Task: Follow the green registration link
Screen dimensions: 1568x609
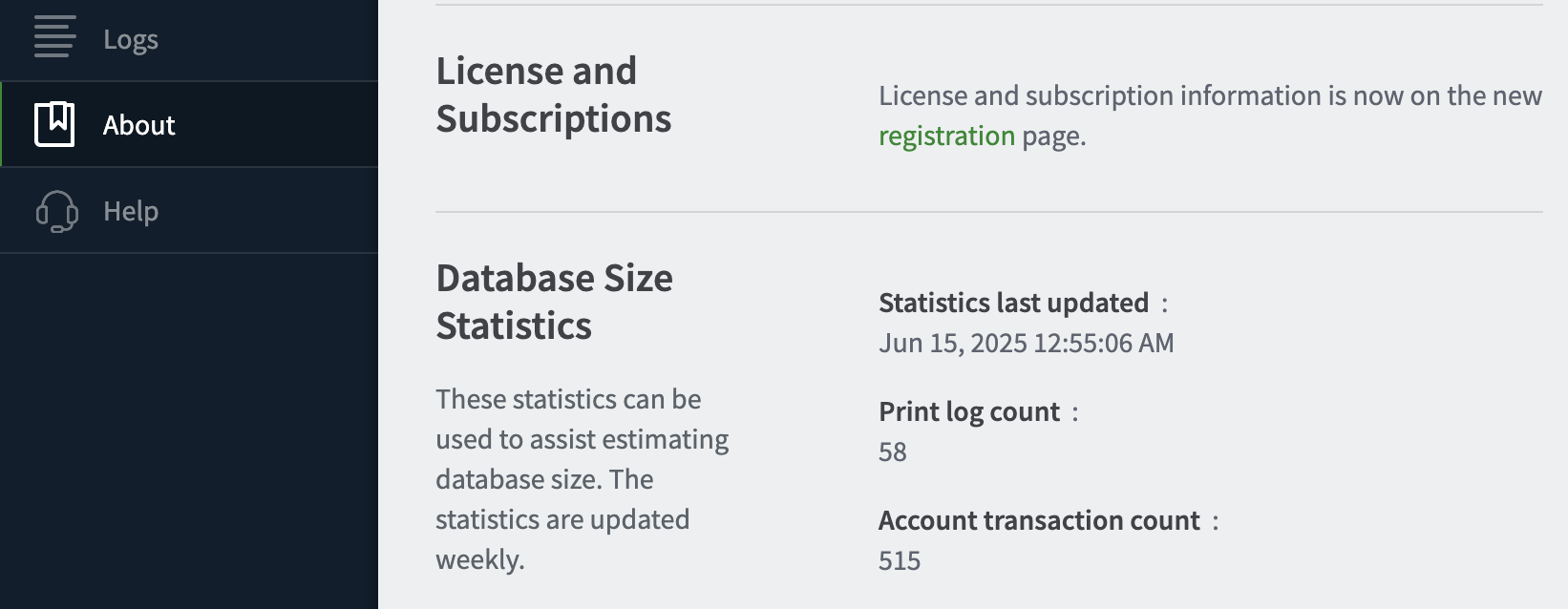Action: coord(946,136)
